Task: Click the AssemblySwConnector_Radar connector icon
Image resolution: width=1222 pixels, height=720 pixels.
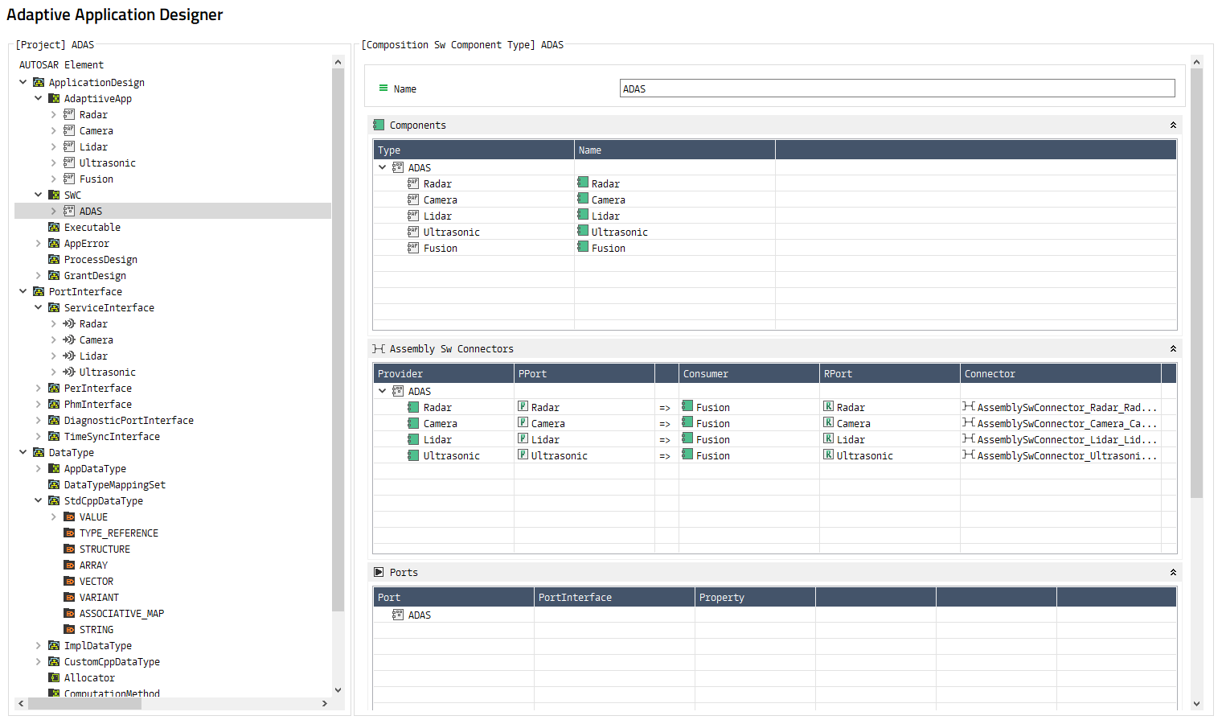Action: click(x=968, y=407)
